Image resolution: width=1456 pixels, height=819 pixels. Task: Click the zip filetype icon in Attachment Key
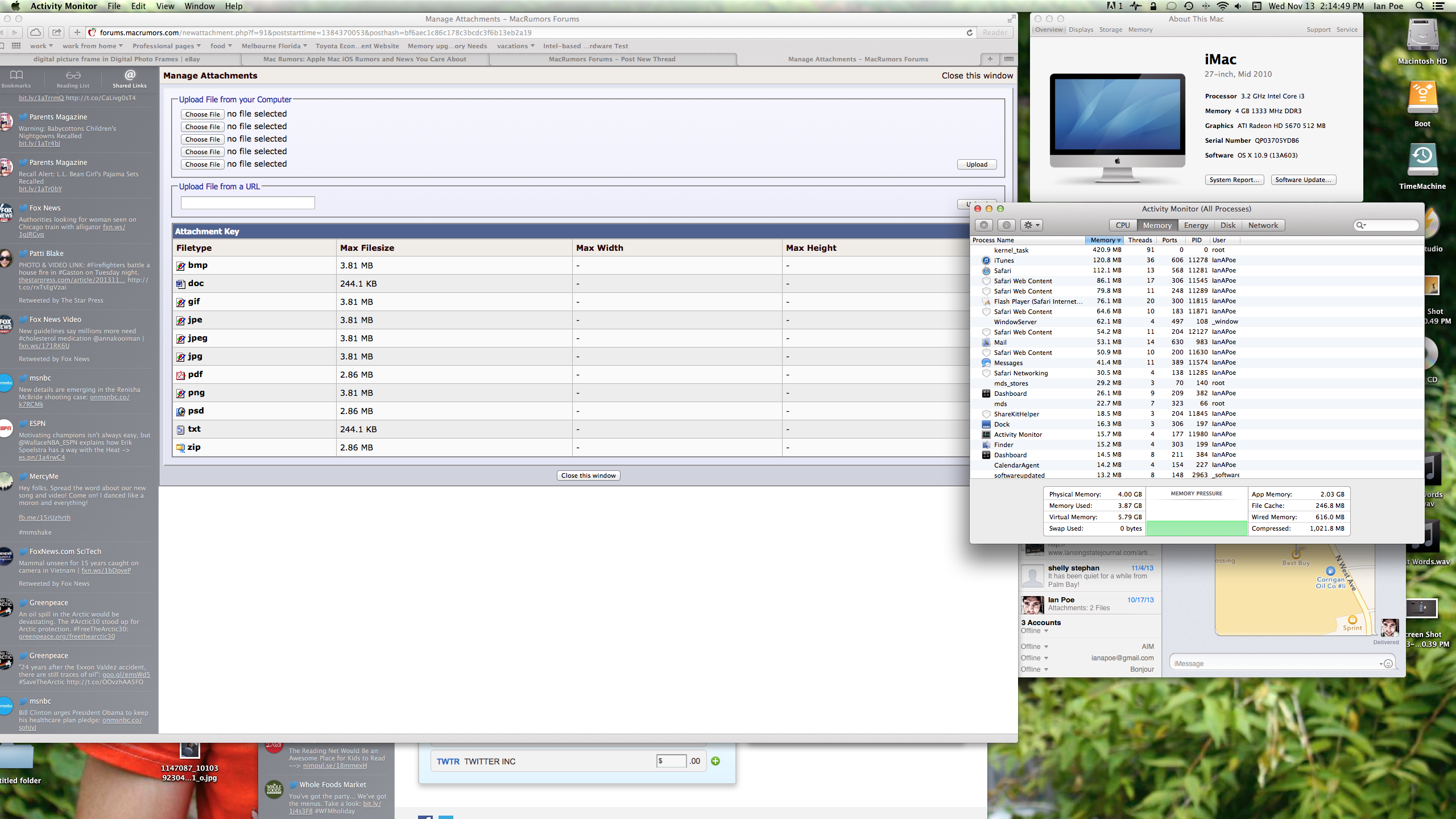(180, 448)
